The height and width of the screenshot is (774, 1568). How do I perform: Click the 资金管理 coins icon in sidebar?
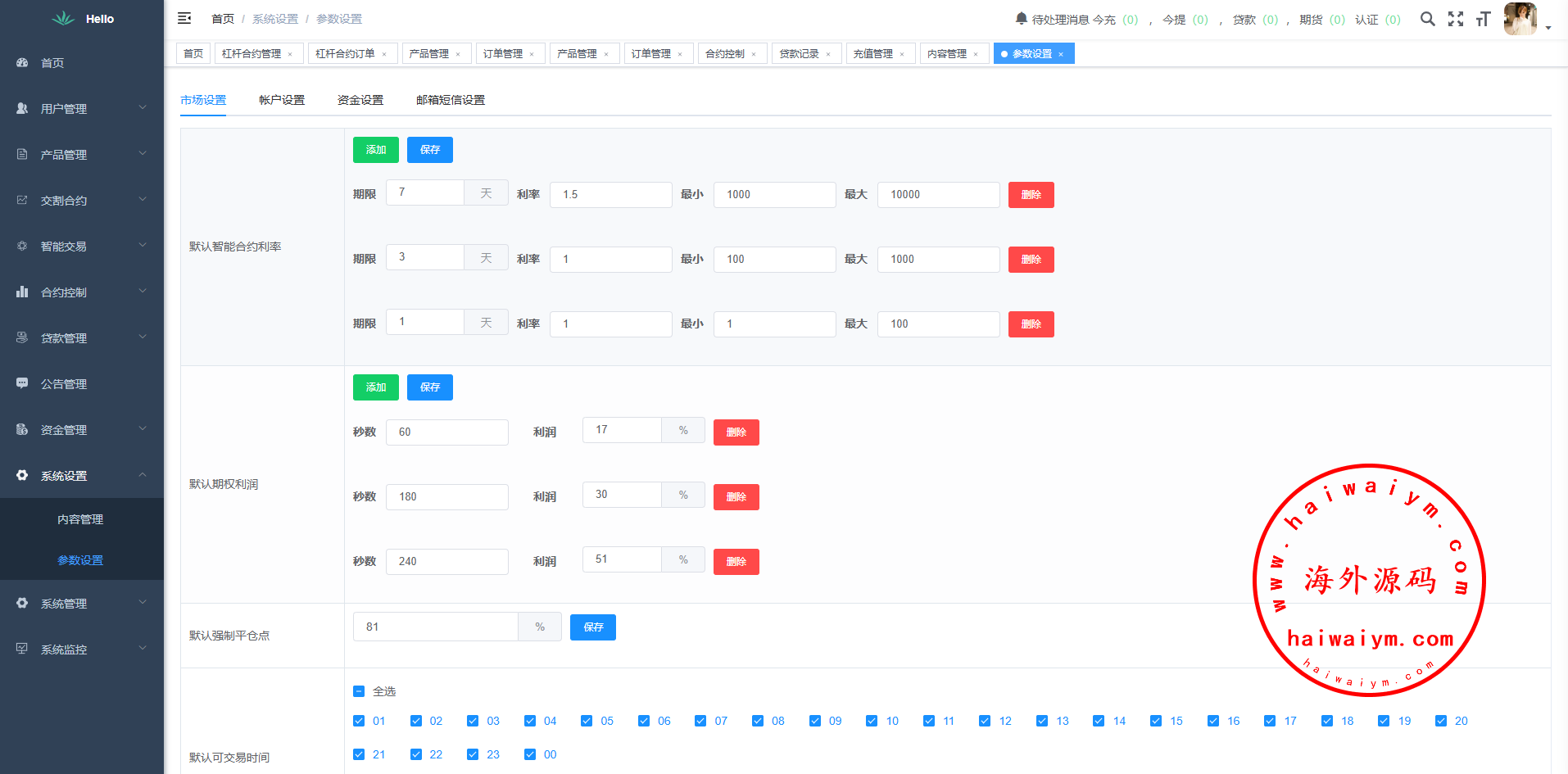click(22, 429)
